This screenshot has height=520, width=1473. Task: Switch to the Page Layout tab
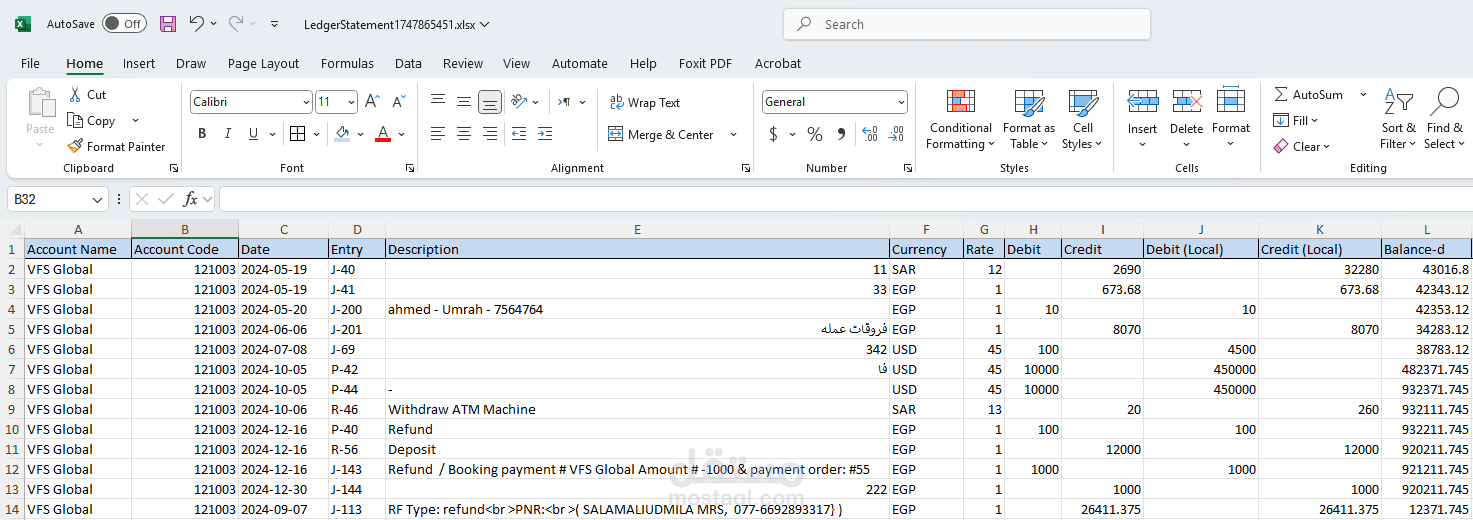pyautogui.click(x=263, y=63)
